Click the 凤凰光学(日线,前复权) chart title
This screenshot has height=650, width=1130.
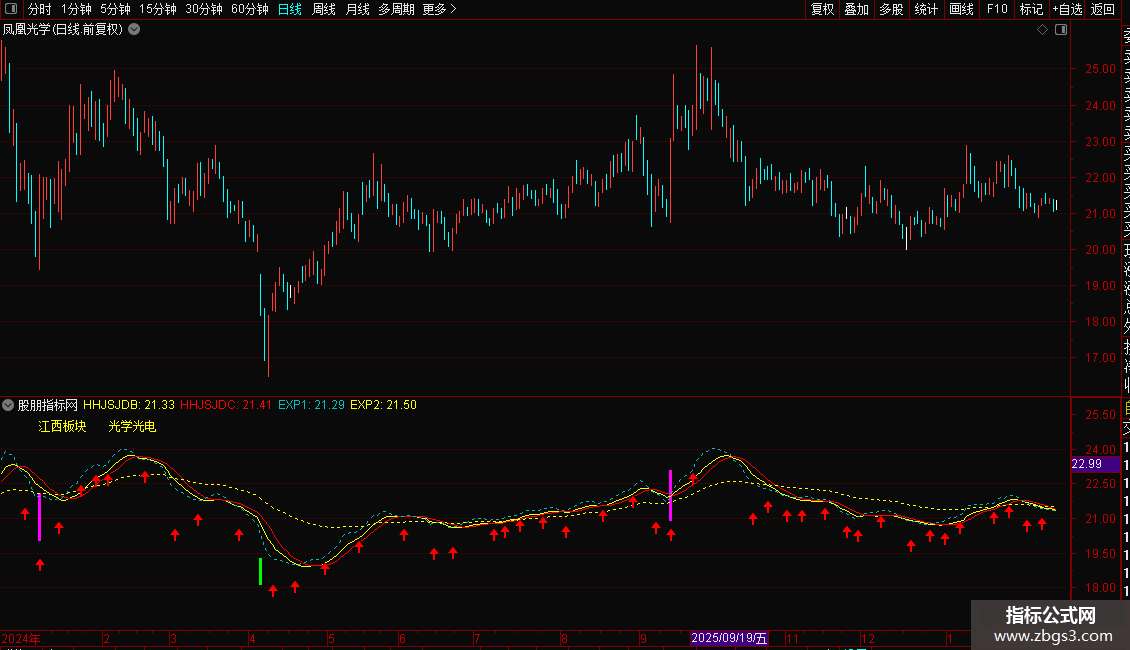[x=63, y=30]
